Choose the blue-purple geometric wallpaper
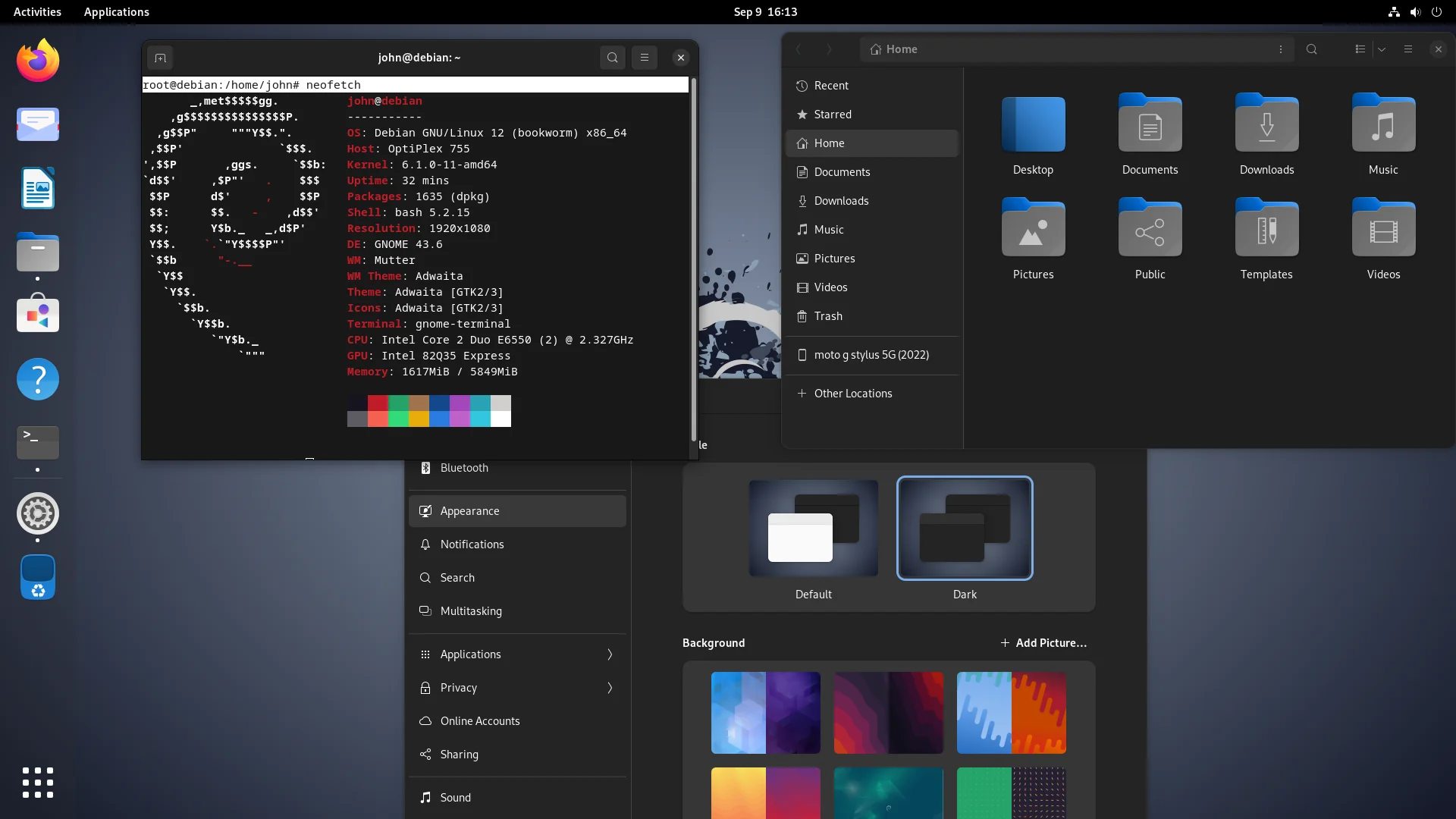 [x=765, y=713]
